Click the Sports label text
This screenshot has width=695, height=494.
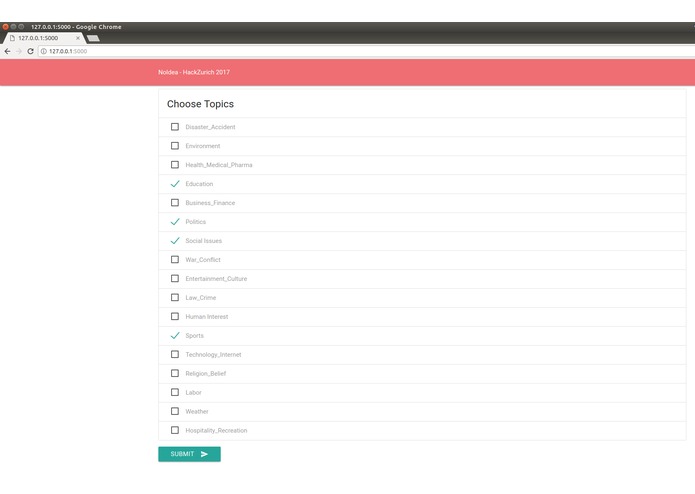click(195, 336)
